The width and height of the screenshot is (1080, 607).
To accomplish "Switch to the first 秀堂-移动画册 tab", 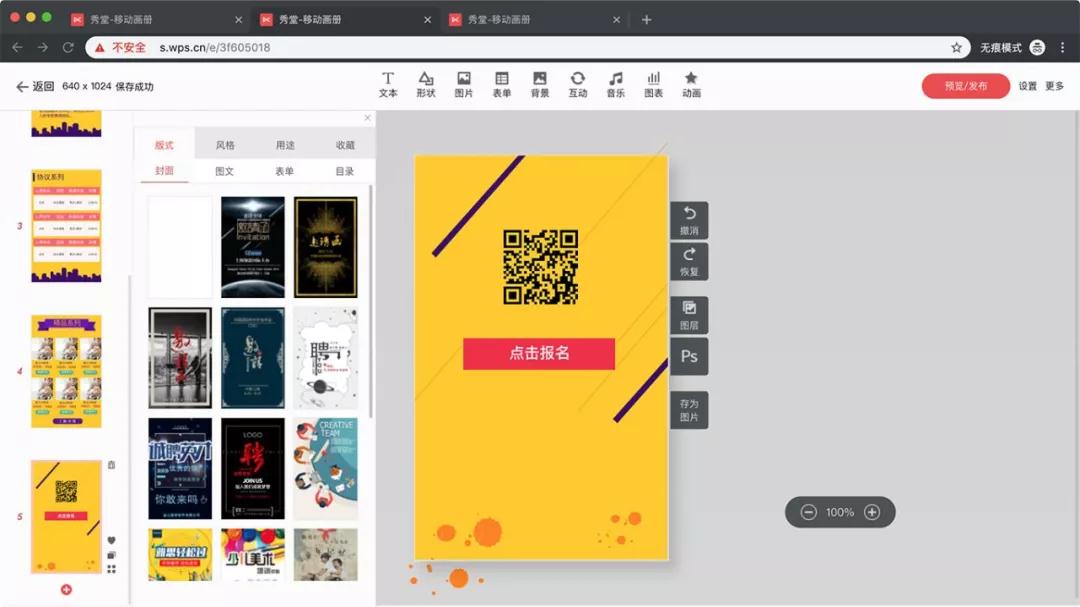I will tap(157, 20).
